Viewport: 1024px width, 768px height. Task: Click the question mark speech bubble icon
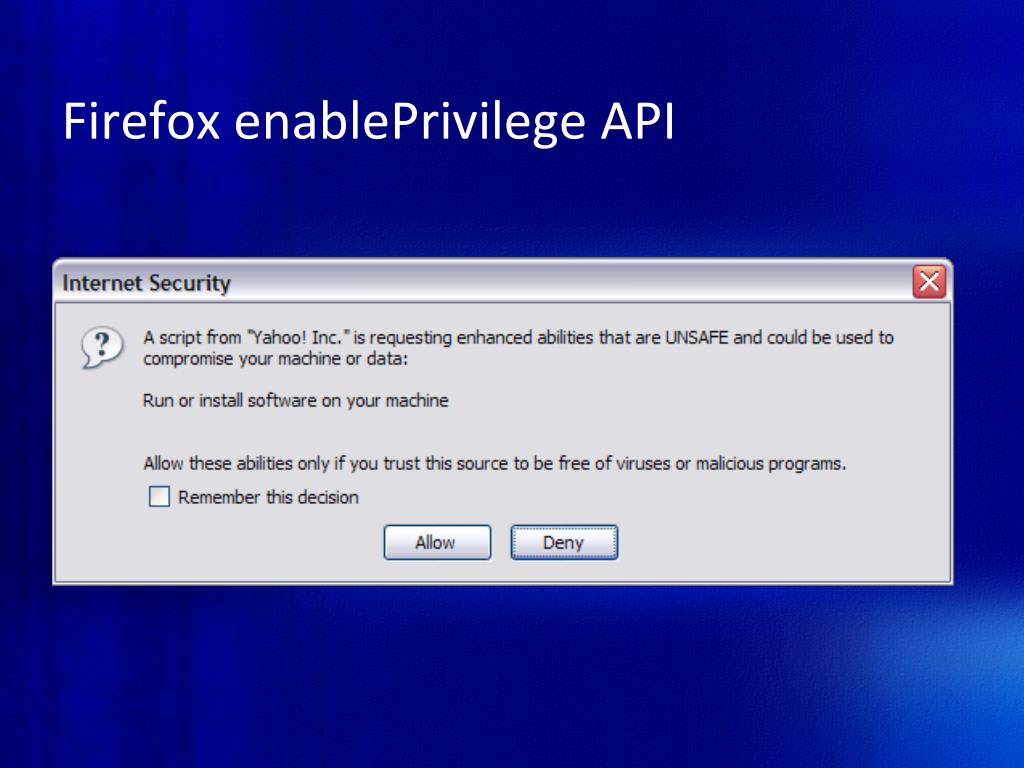pyautogui.click(x=101, y=346)
